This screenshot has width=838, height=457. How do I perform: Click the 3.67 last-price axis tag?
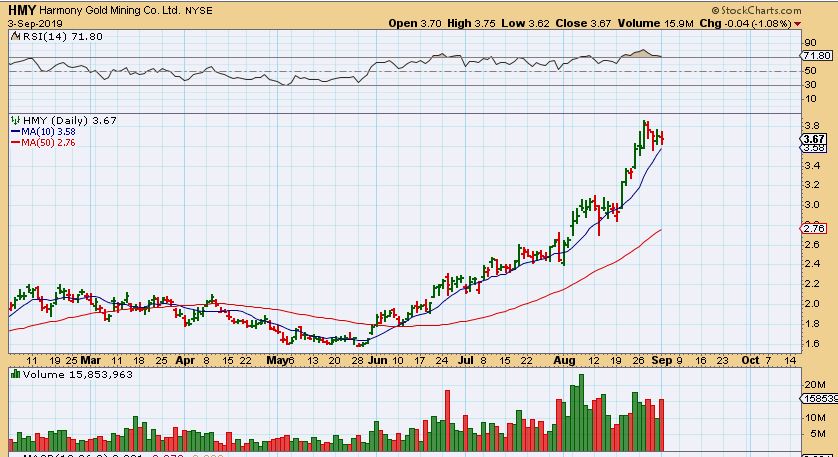coord(815,139)
